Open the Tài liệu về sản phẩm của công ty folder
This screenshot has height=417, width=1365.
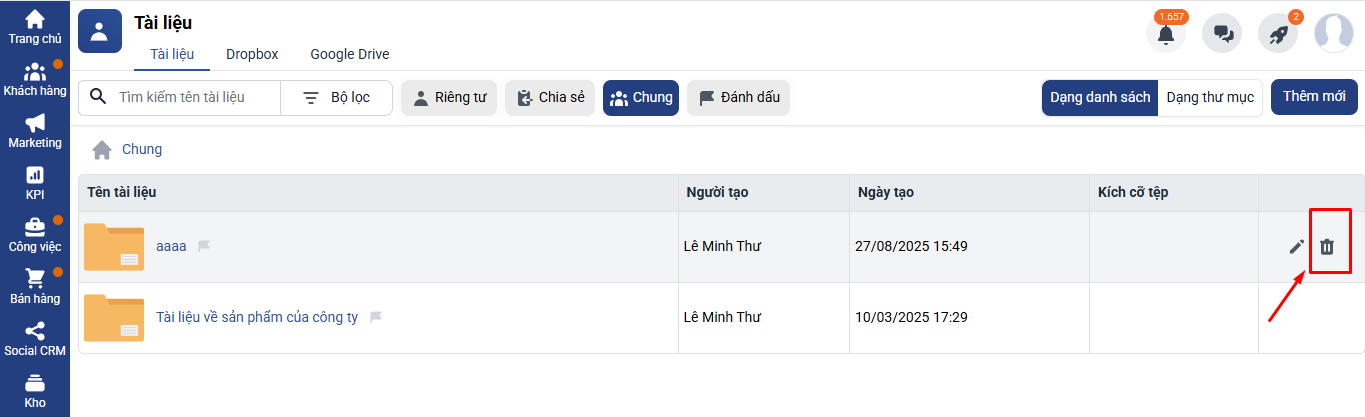(257, 317)
